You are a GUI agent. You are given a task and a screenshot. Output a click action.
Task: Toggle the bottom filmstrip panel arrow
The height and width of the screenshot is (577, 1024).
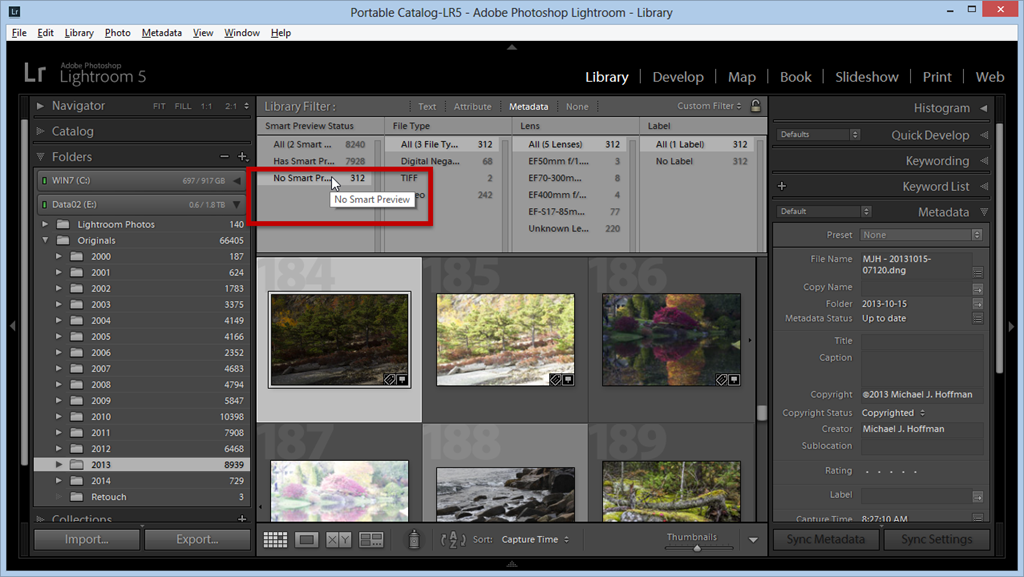tap(512, 563)
